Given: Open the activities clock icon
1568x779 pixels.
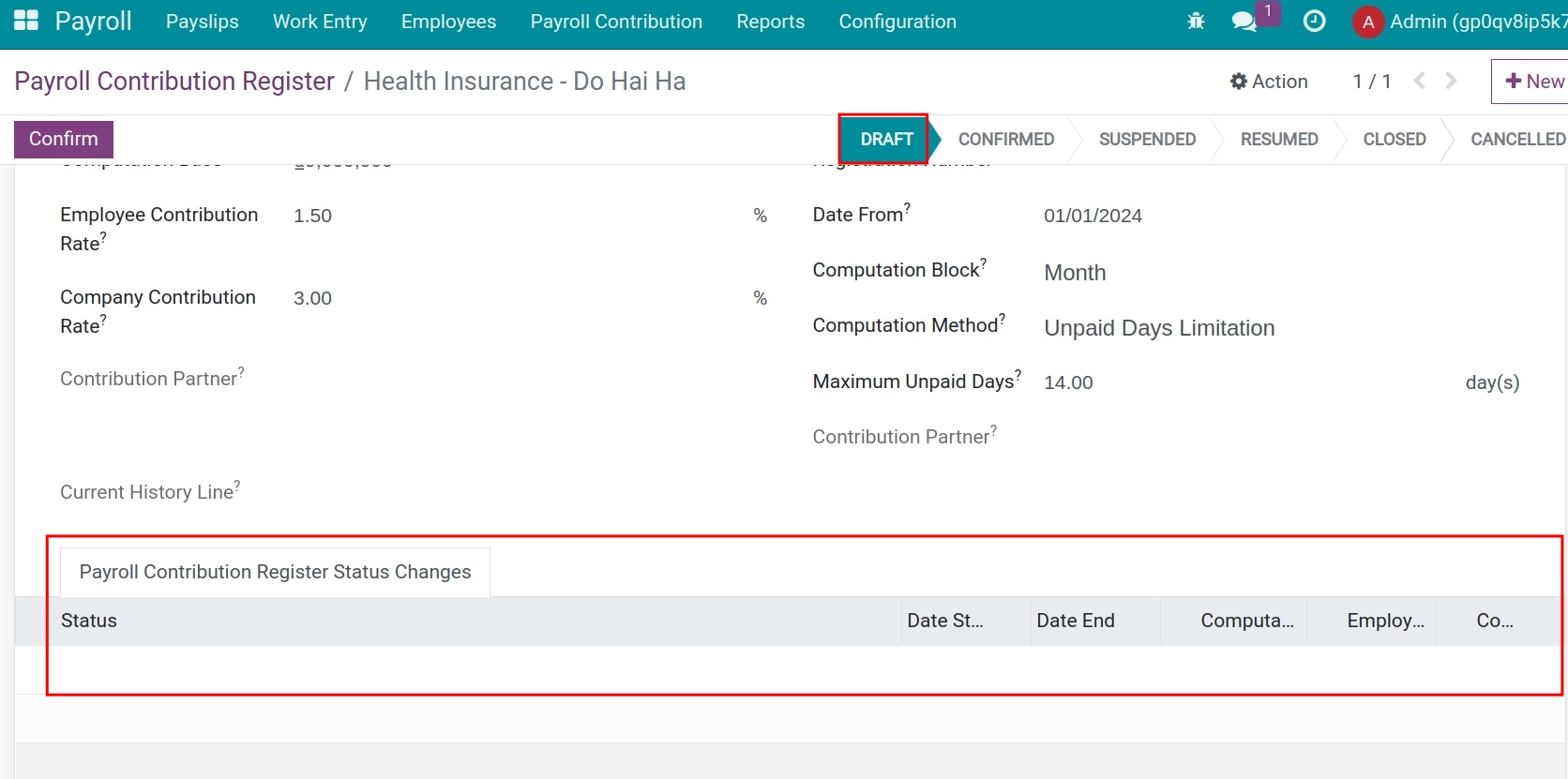Looking at the screenshot, I should pyautogui.click(x=1315, y=22).
